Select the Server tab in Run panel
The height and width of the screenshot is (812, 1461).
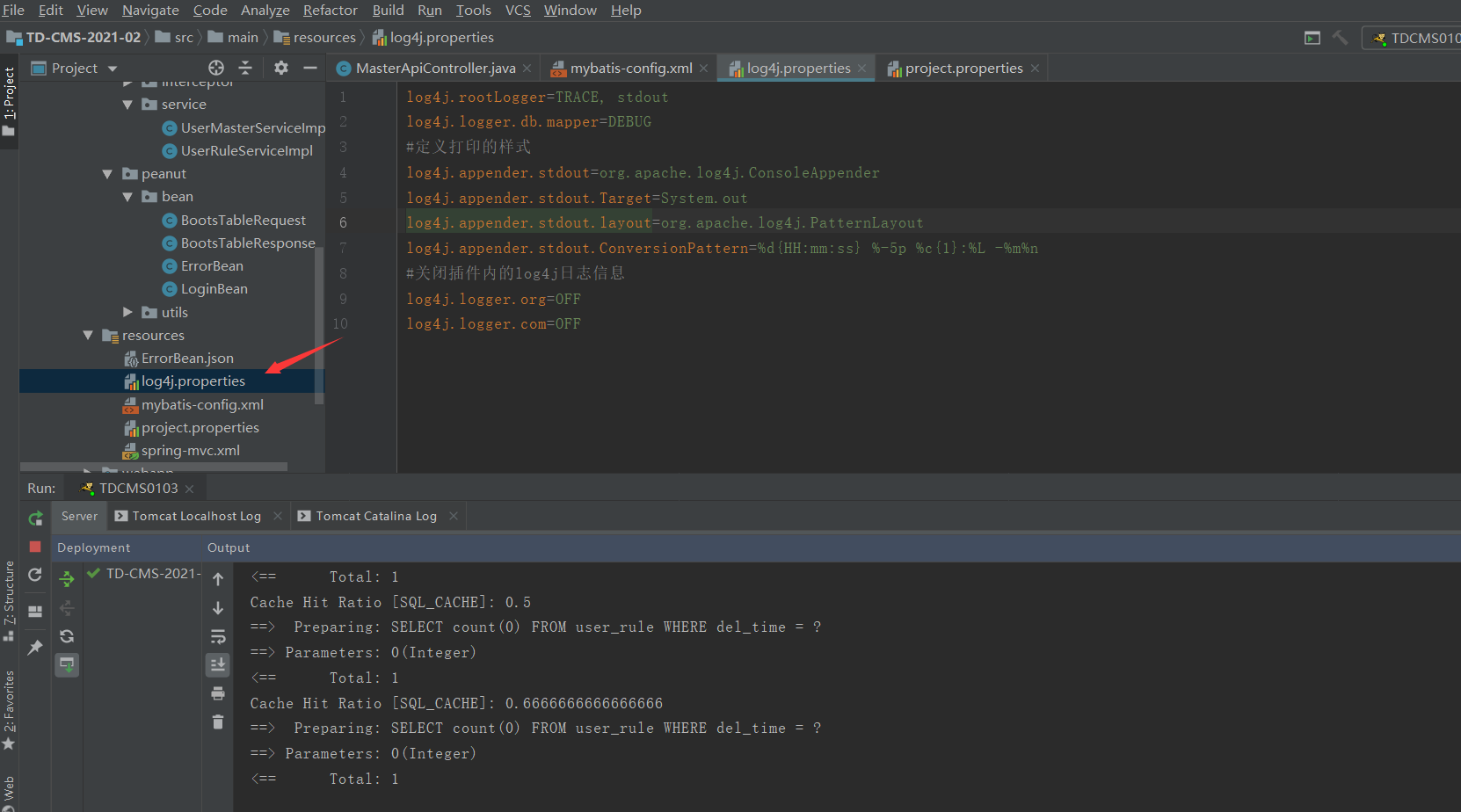click(x=79, y=516)
